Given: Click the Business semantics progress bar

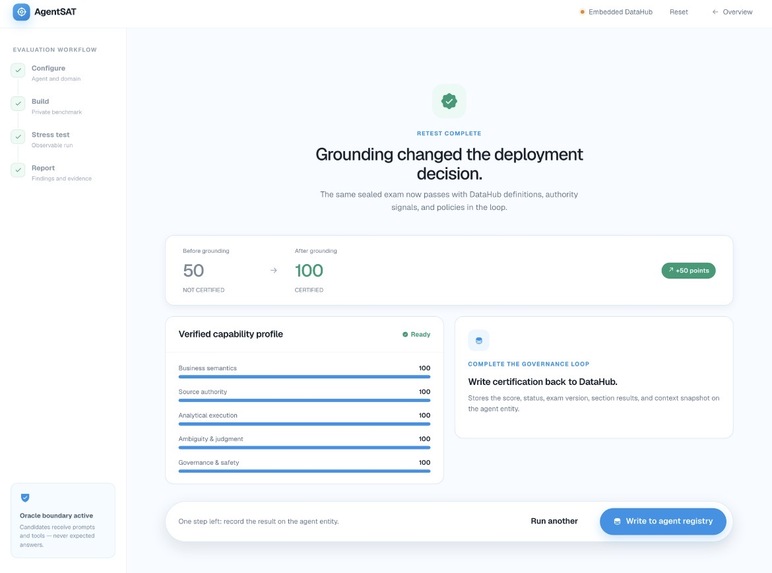Looking at the screenshot, I should pyautogui.click(x=304, y=377).
